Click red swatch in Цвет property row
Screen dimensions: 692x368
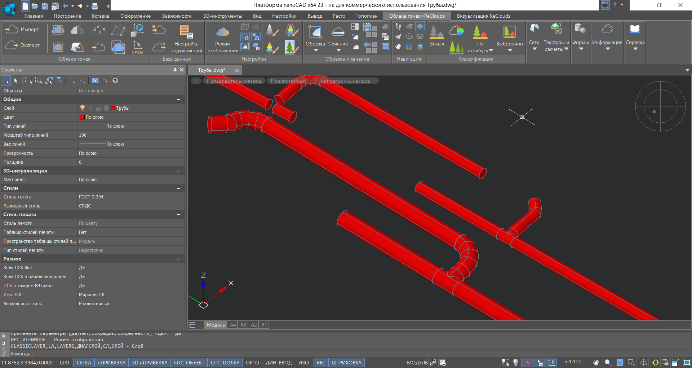82,117
